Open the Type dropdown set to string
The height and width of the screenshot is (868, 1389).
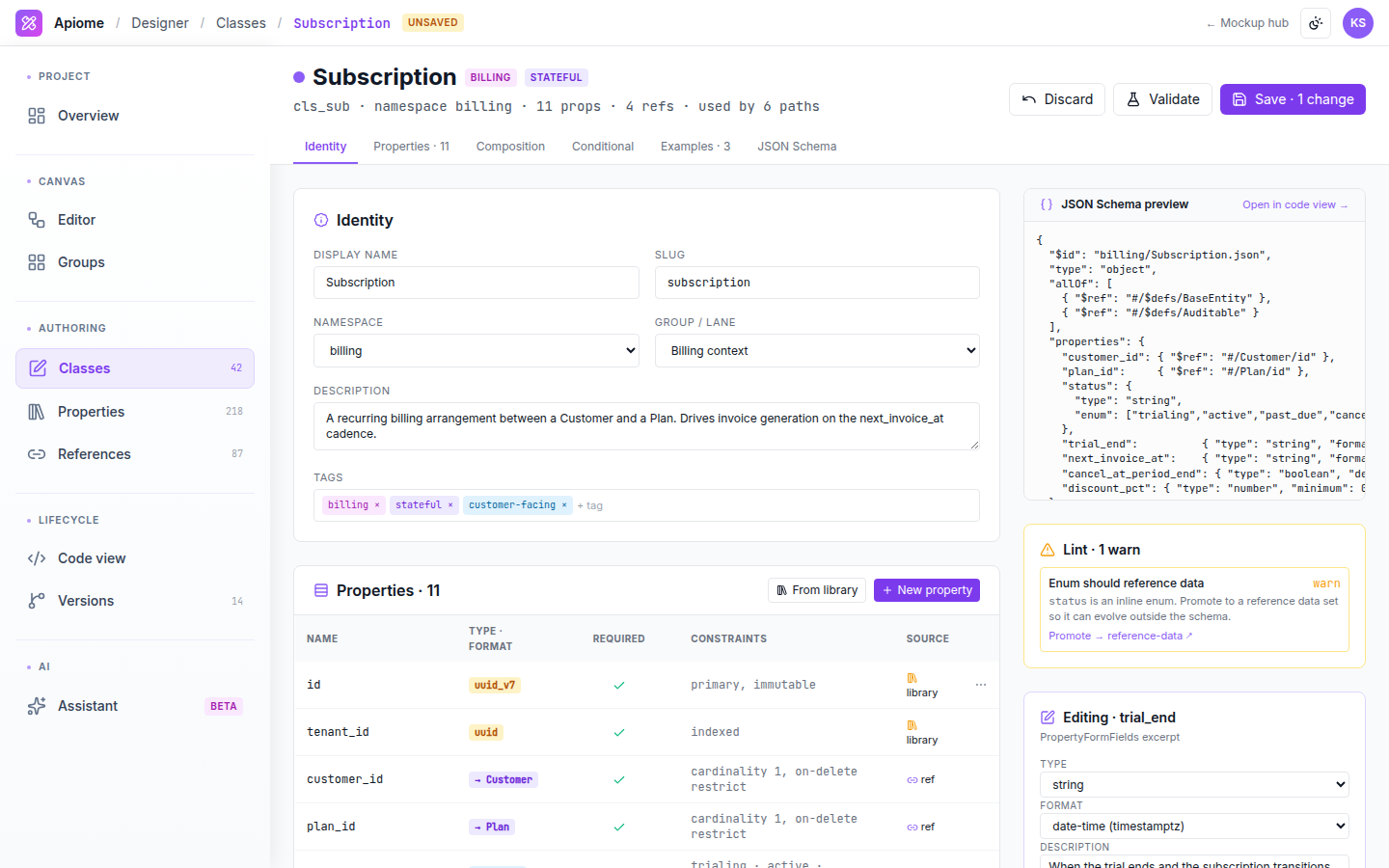click(1194, 785)
